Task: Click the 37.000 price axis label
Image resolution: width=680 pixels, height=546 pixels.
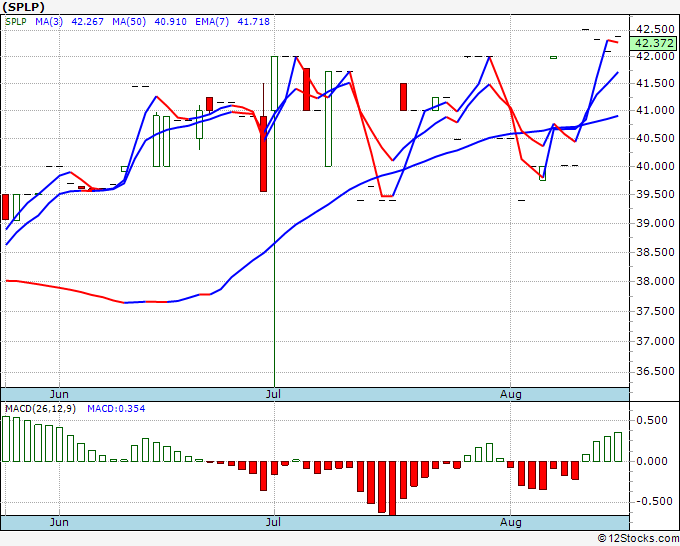Action: pos(655,341)
